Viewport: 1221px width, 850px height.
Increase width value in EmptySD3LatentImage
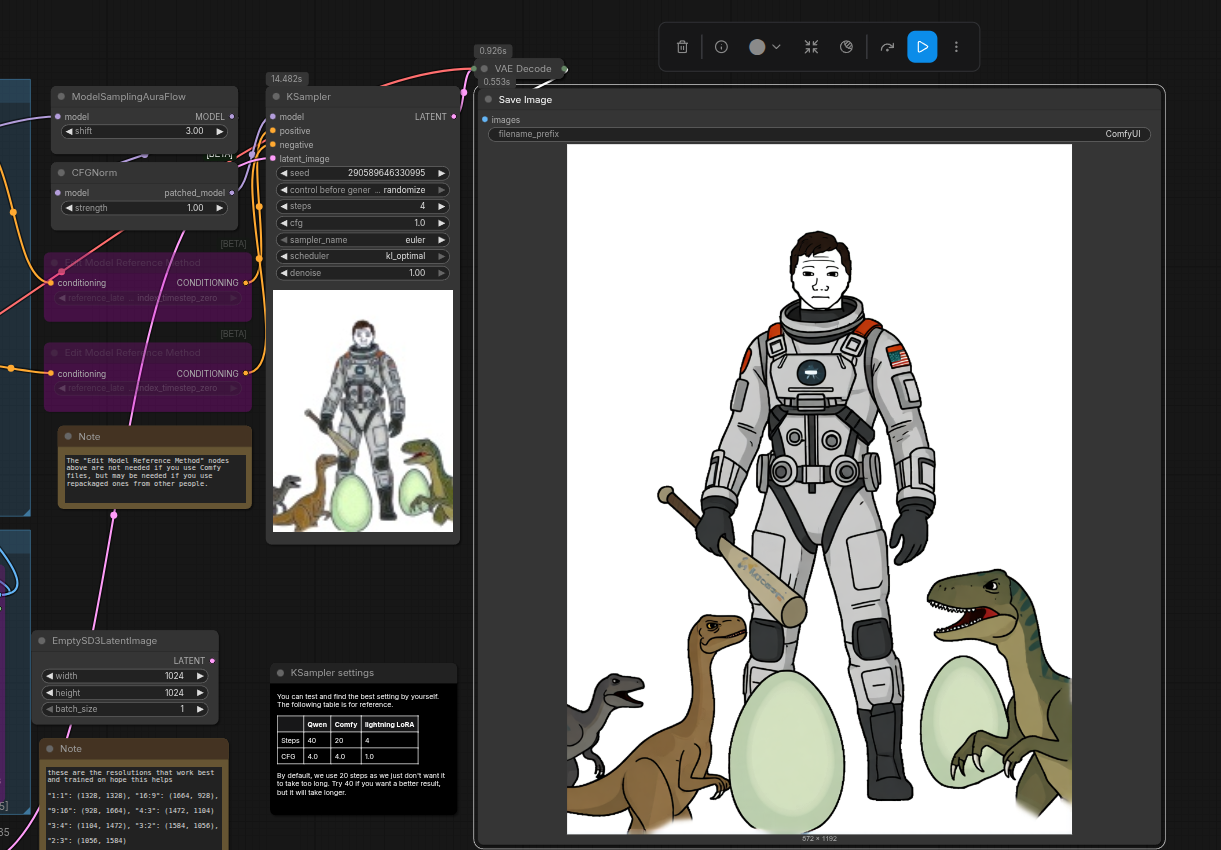(x=200, y=676)
